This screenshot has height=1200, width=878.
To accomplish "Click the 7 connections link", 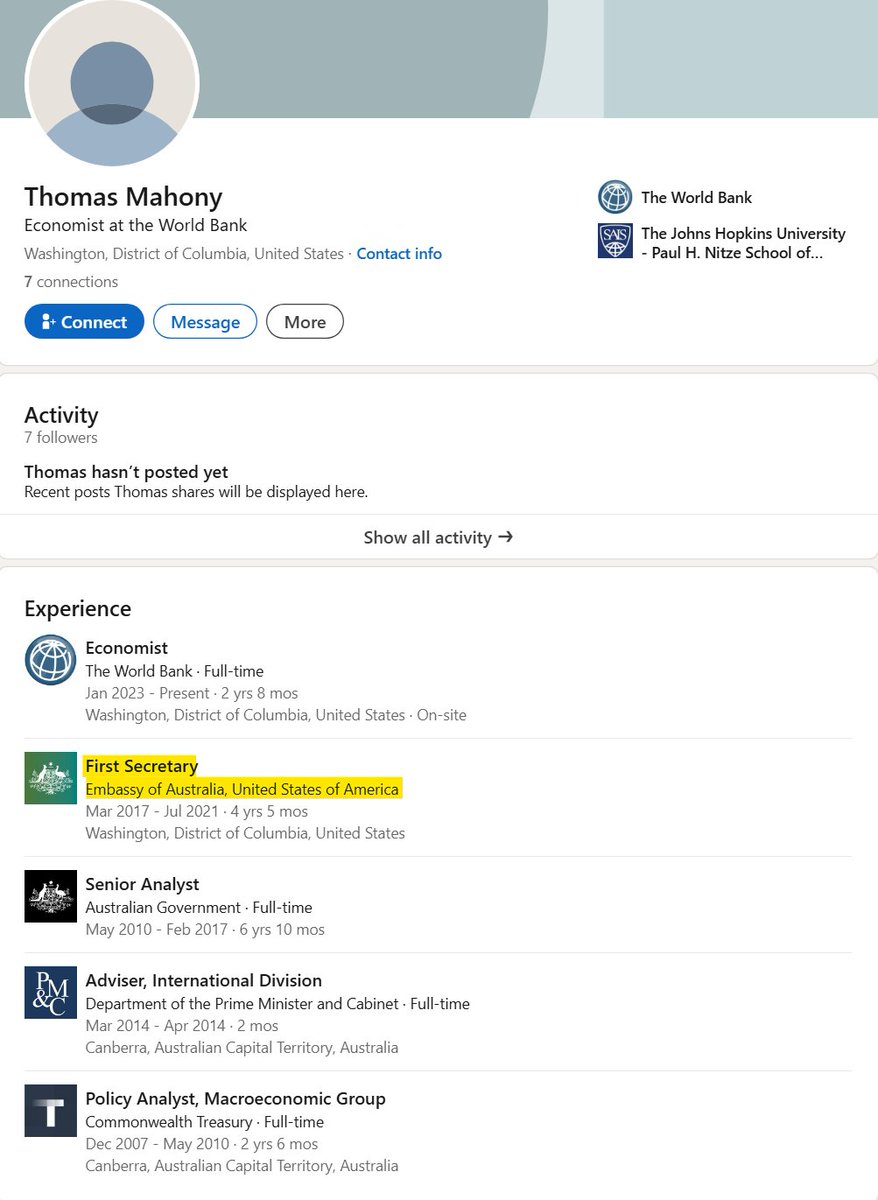I will click(x=71, y=282).
